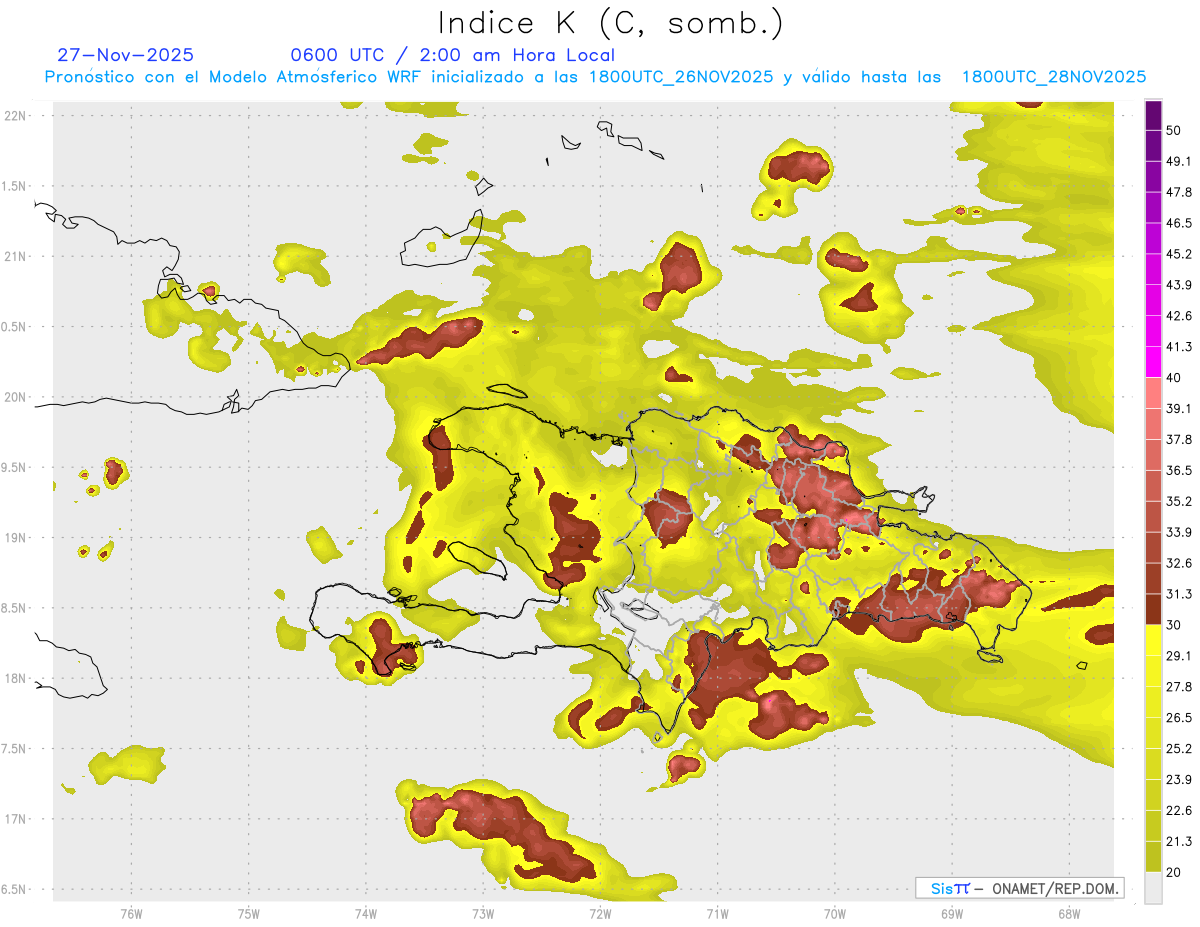Click the '32.6' color scale value
The height and width of the screenshot is (927, 1200).
pos(1179,563)
